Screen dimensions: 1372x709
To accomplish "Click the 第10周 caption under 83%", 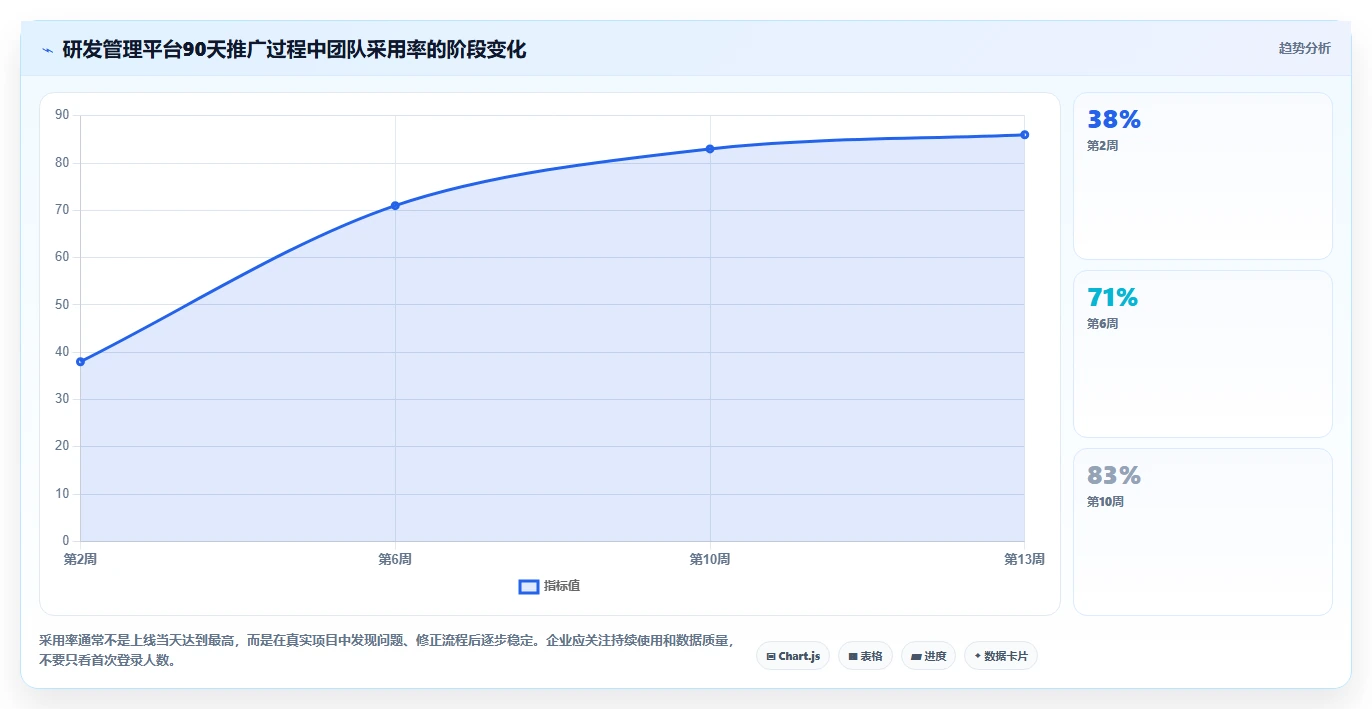I will tap(1105, 502).
